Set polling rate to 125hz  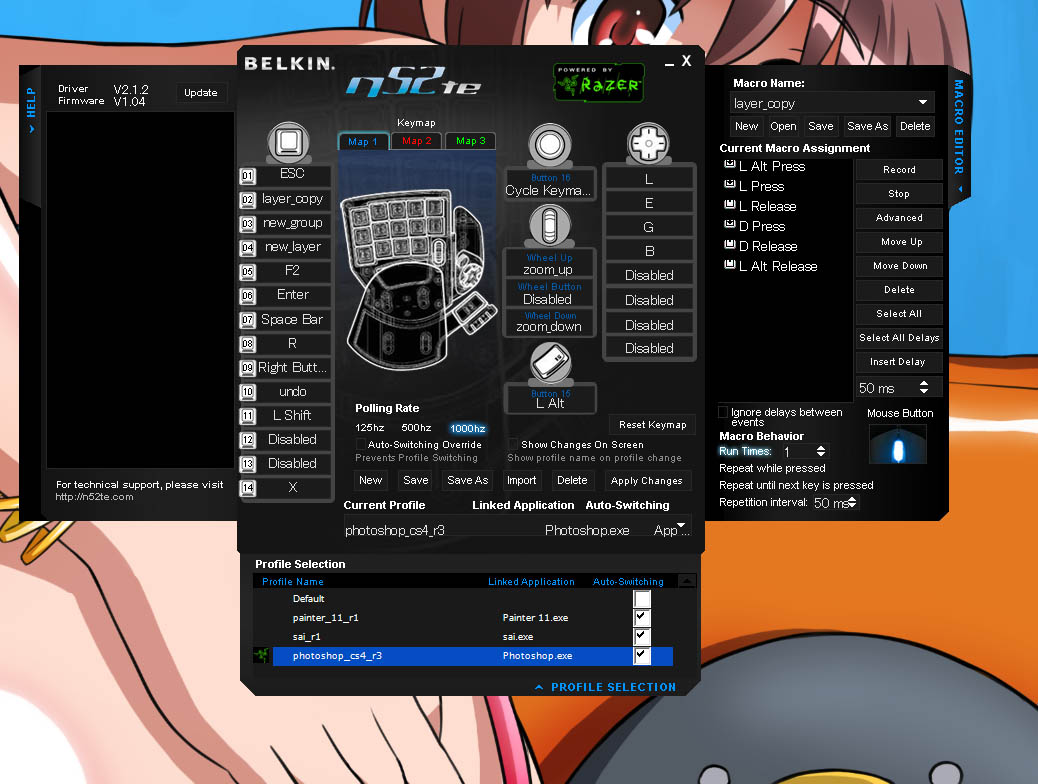[x=369, y=428]
